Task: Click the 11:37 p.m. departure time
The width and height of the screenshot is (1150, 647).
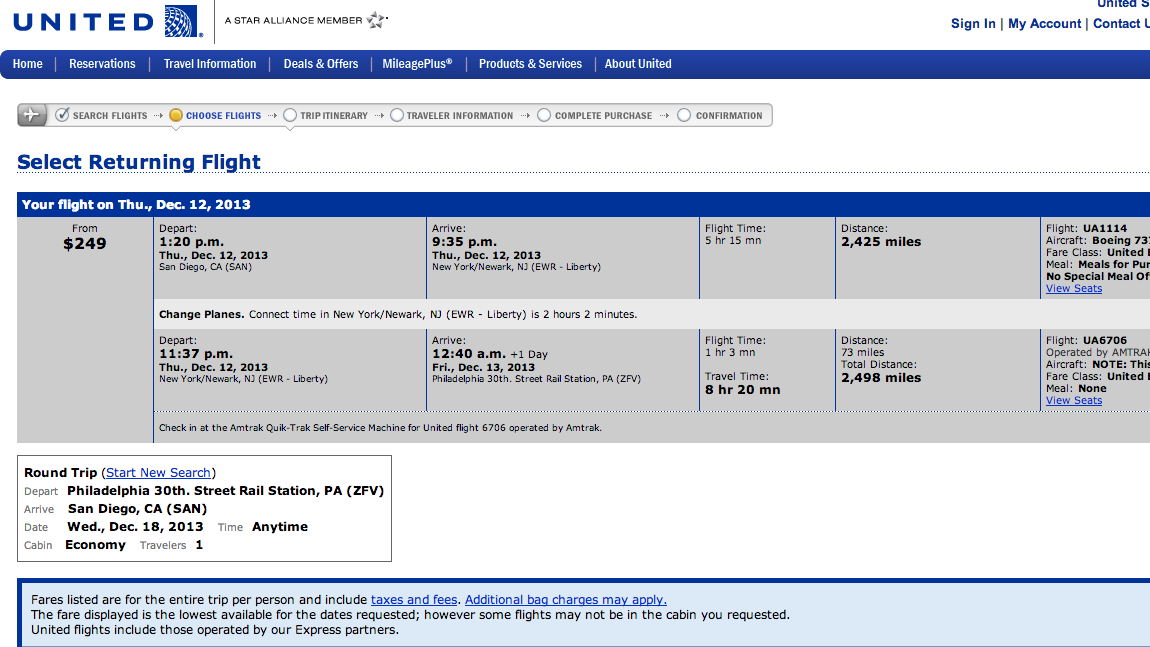Action: [196, 354]
